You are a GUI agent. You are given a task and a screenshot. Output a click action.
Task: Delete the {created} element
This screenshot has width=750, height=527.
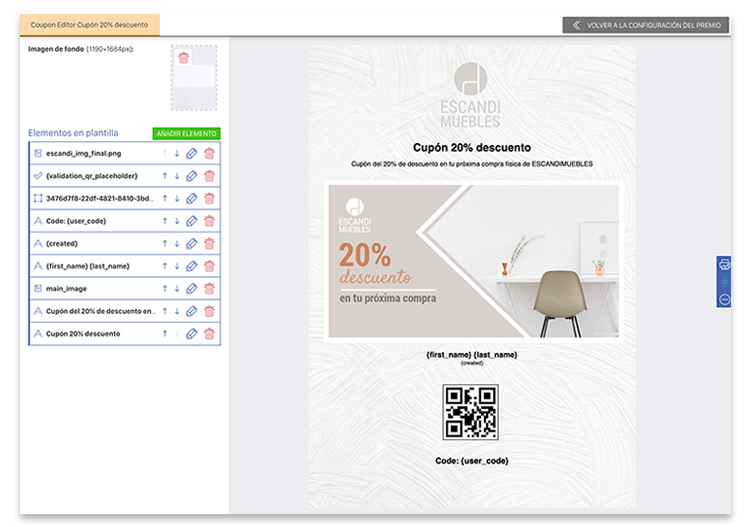tap(209, 243)
